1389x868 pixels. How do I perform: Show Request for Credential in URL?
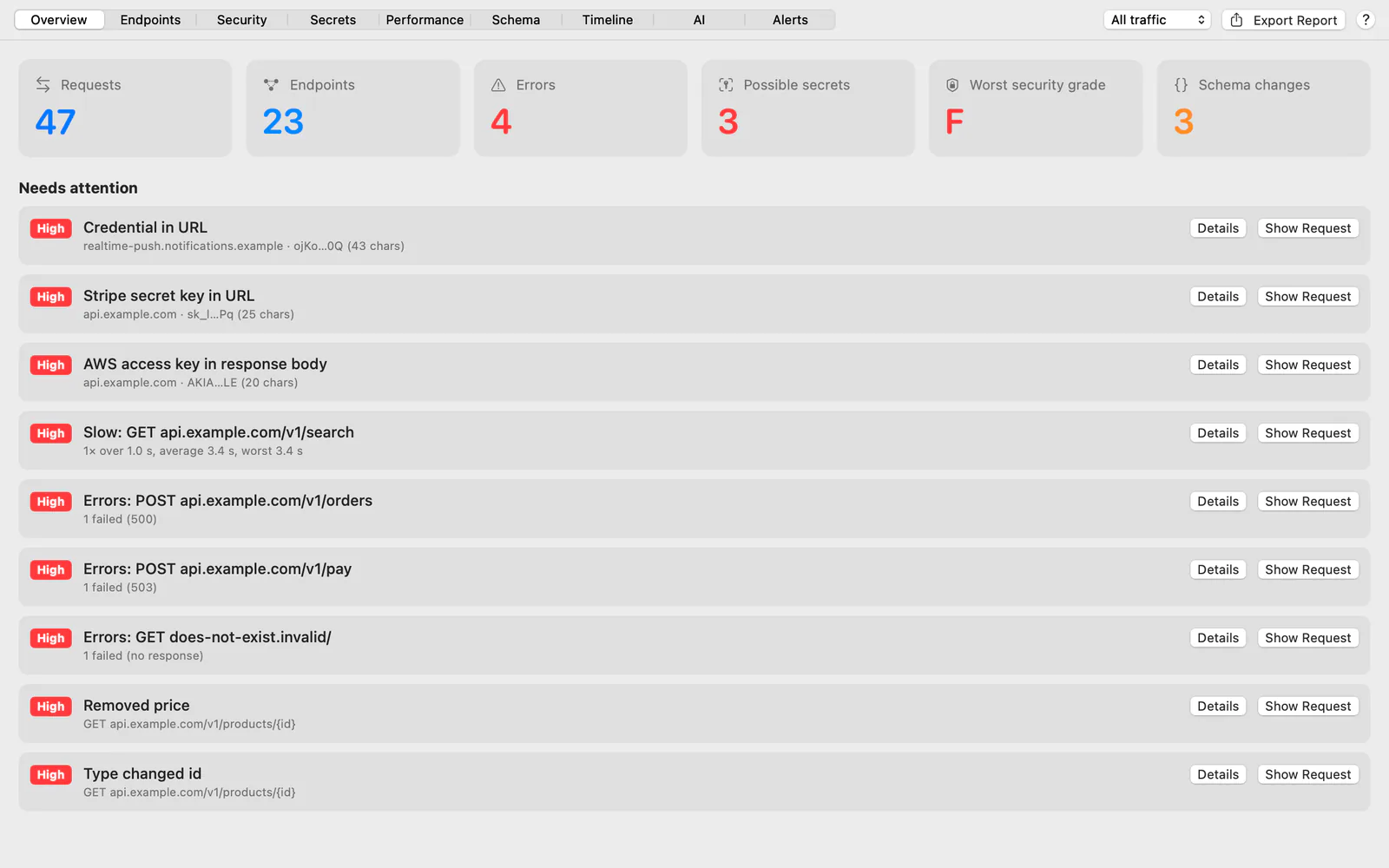coord(1307,228)
